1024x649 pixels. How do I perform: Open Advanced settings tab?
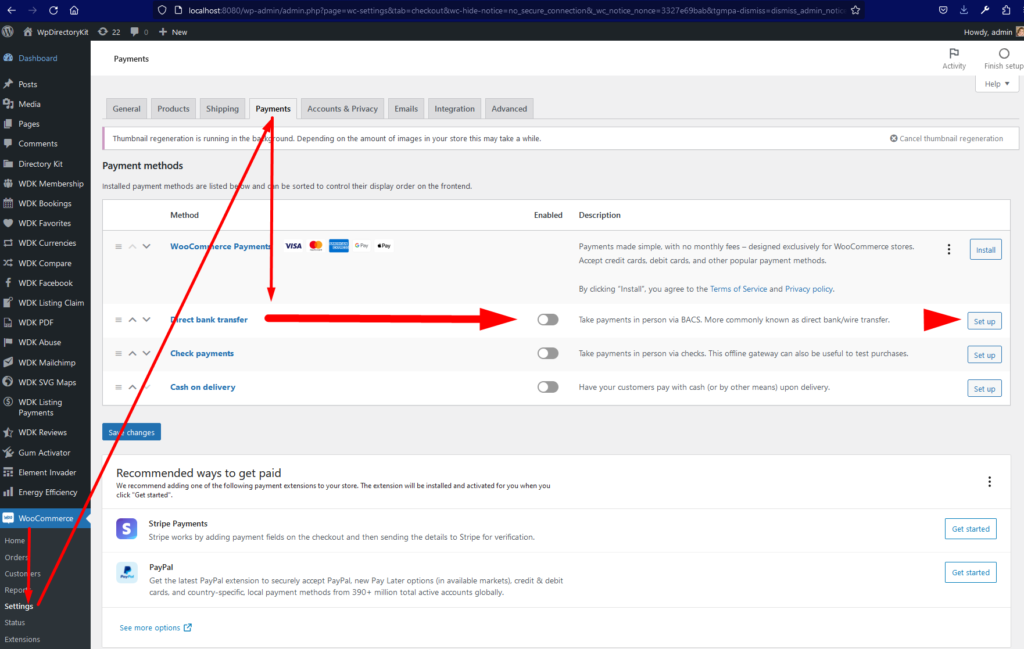(509, 108)
